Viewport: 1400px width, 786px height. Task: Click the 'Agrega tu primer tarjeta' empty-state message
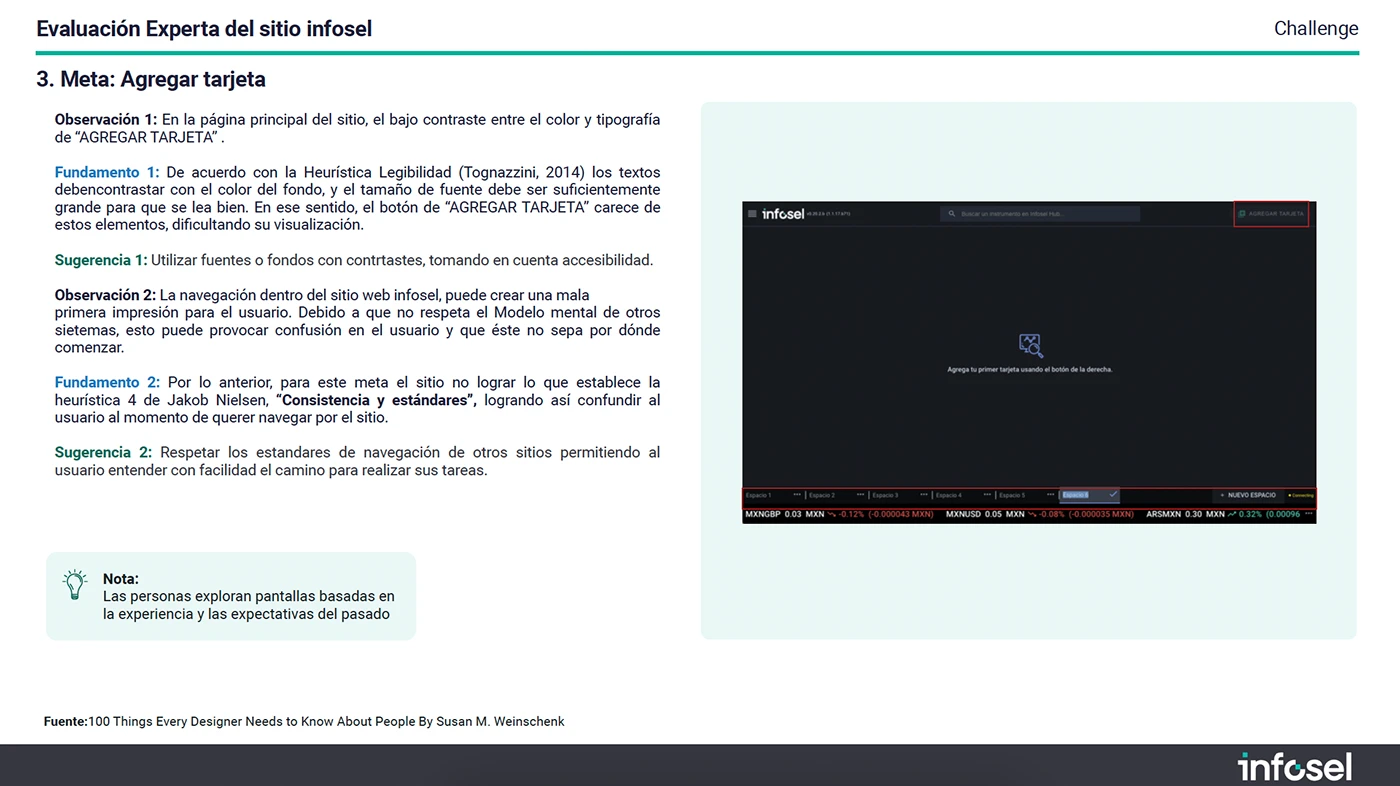click(x=1030, y=370)
